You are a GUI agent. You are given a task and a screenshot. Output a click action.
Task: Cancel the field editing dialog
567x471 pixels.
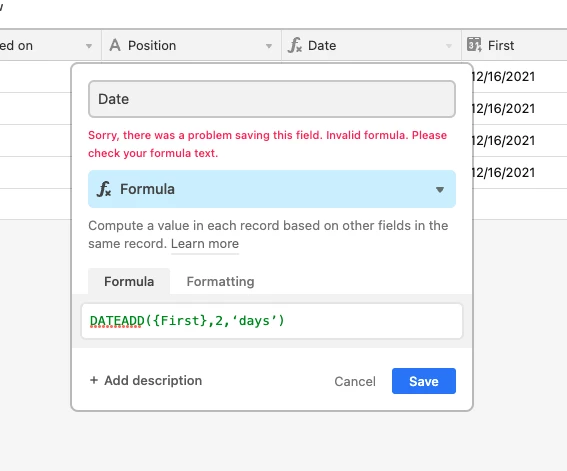click(355, 381)
